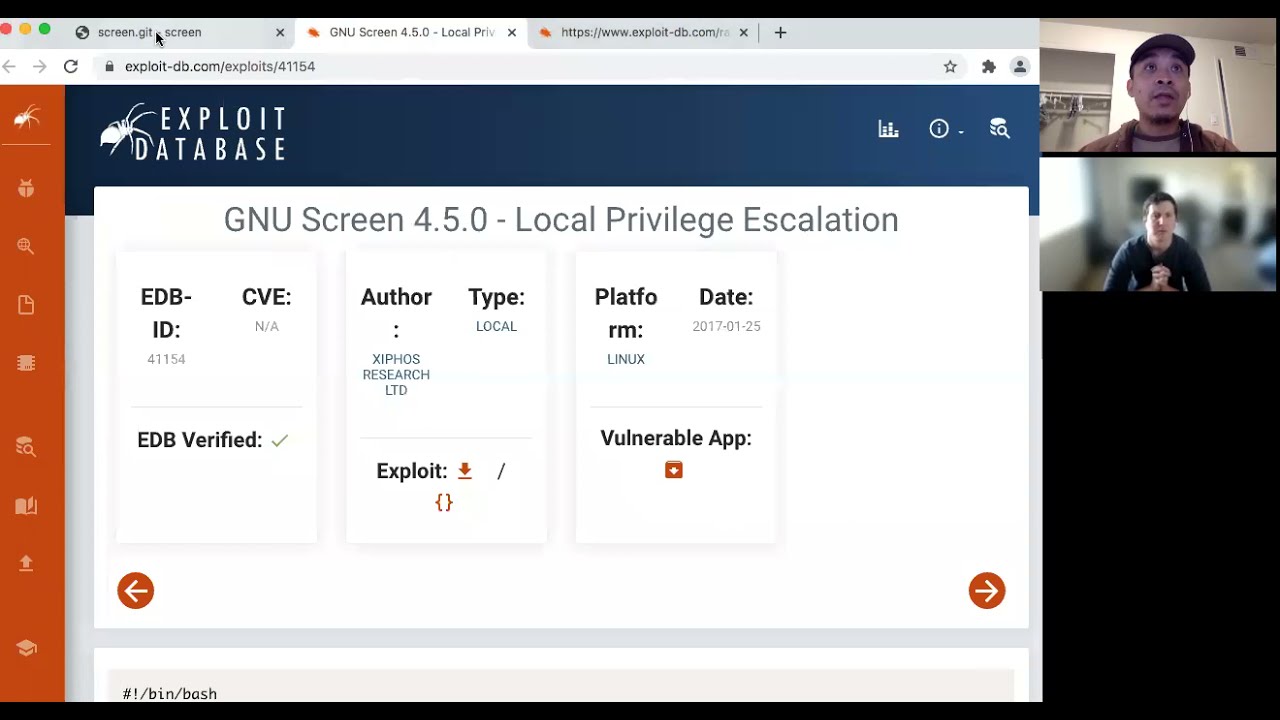
Task: Open the Papers document icon in sidebar
Action: click(26, 305)
